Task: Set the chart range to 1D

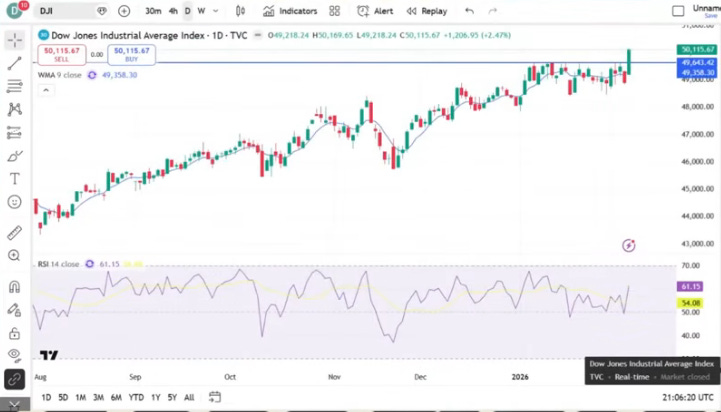Action: pos(46,397)
